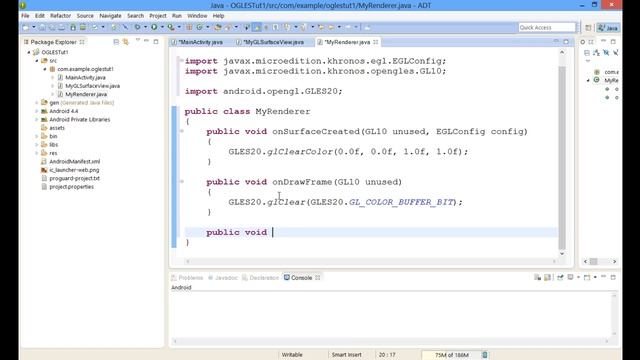The image size is (640, 360).
Task: Open the Refactor menu
Action: coord(60,16)
